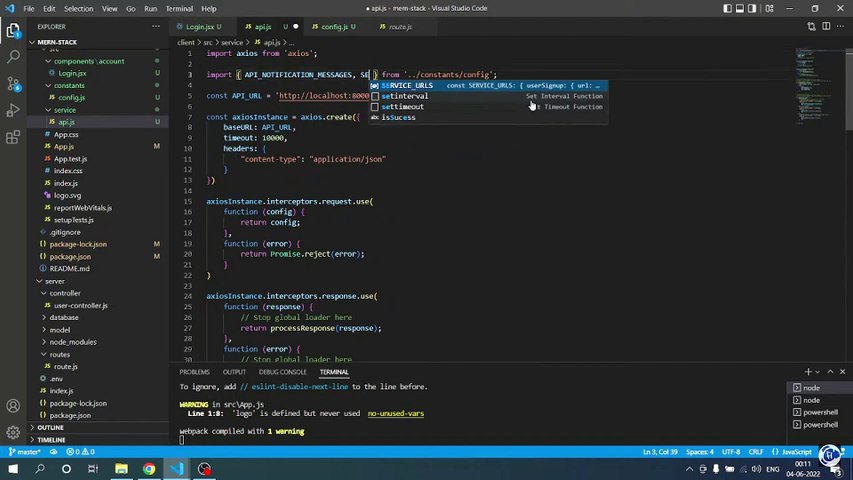Split the editor to the right
853x480 pixels.
(826, 26)
